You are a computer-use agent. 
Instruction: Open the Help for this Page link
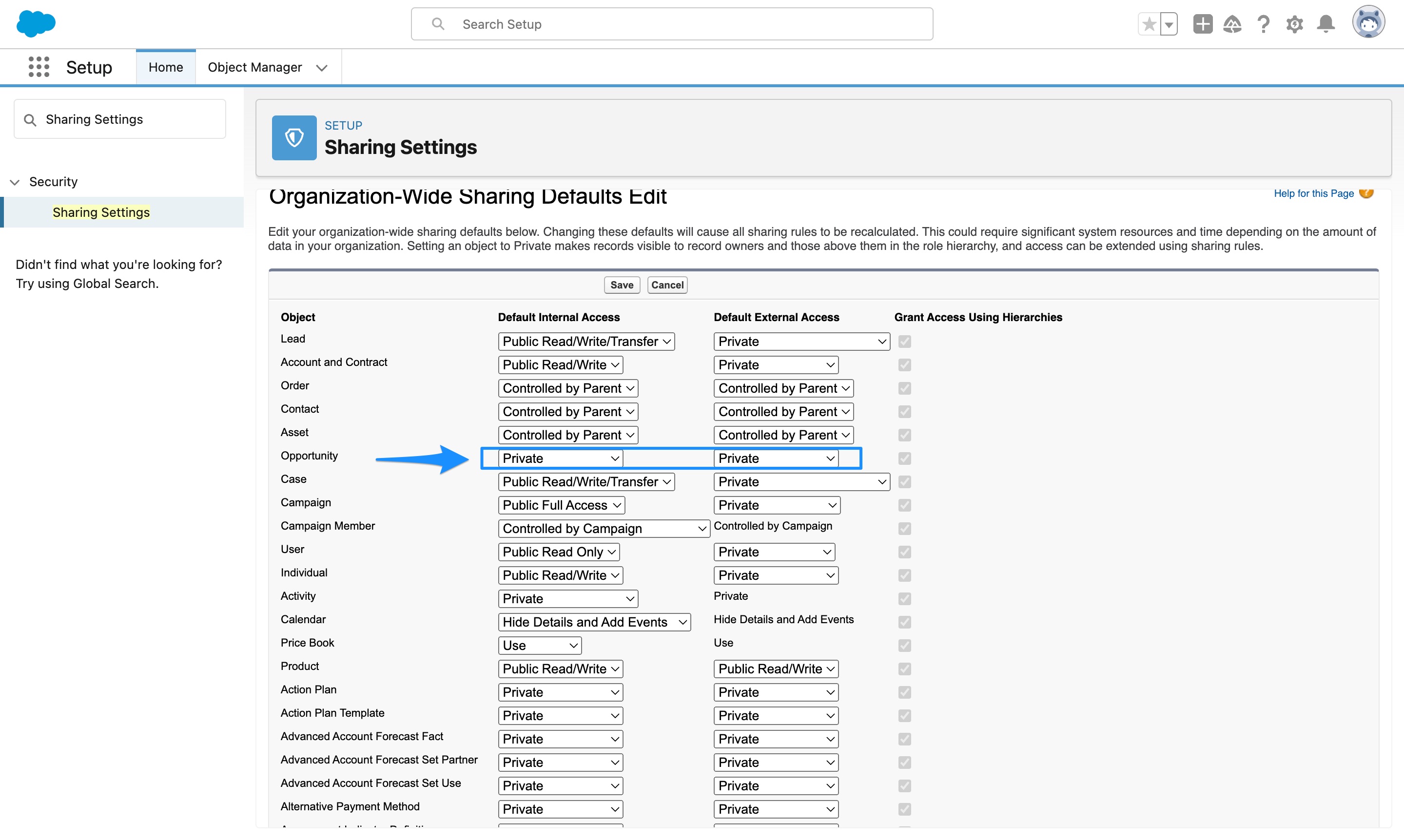click(1314, 193)
